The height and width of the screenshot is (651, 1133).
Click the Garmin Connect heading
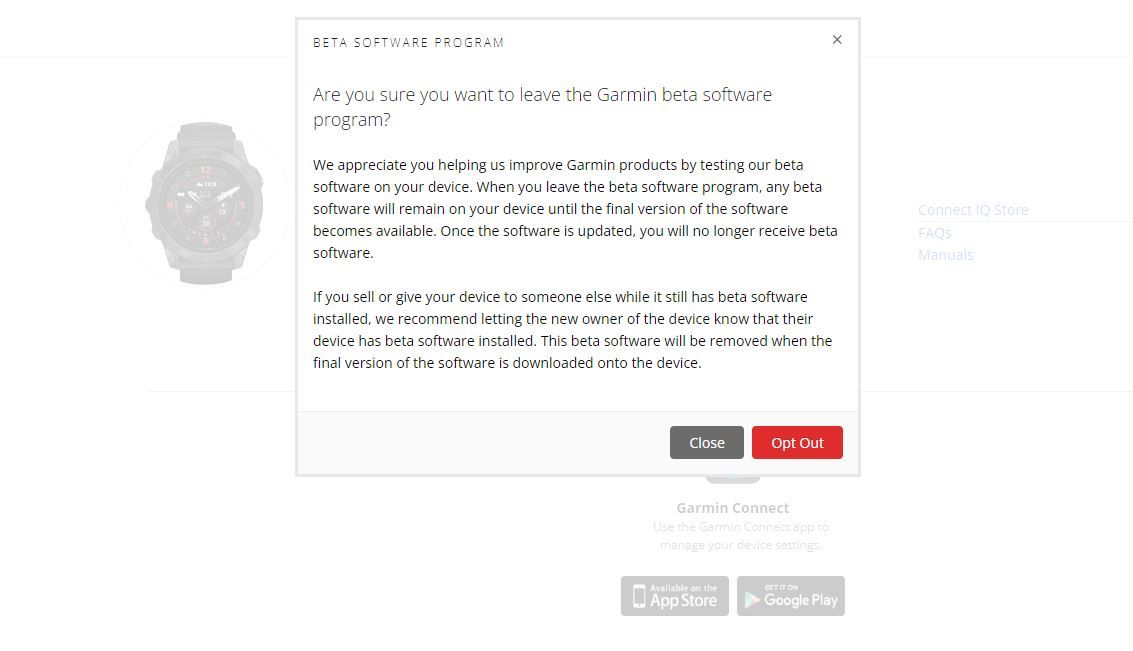click(x=732, y=508)
